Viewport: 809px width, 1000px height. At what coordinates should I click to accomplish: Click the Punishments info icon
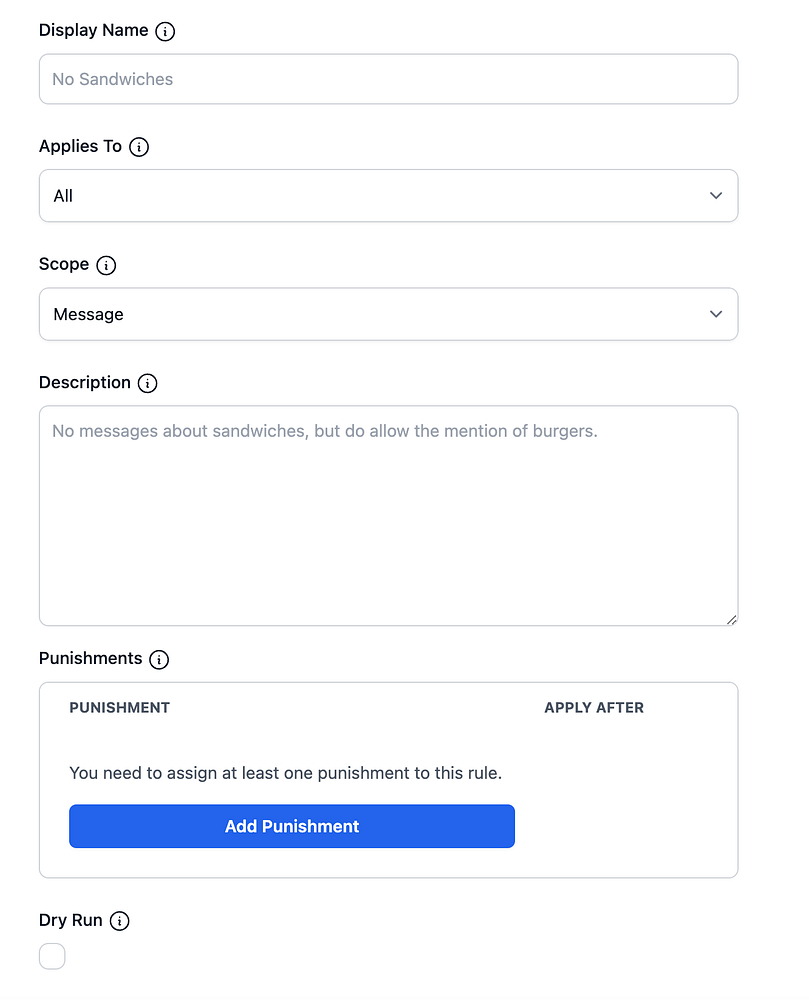[x=159, y=659]
